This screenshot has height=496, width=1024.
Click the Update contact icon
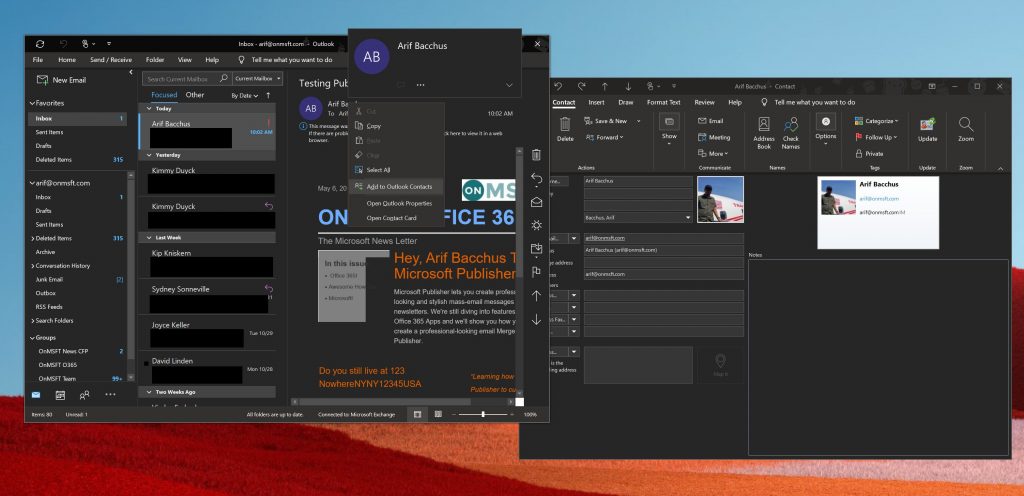coord(927,129)
